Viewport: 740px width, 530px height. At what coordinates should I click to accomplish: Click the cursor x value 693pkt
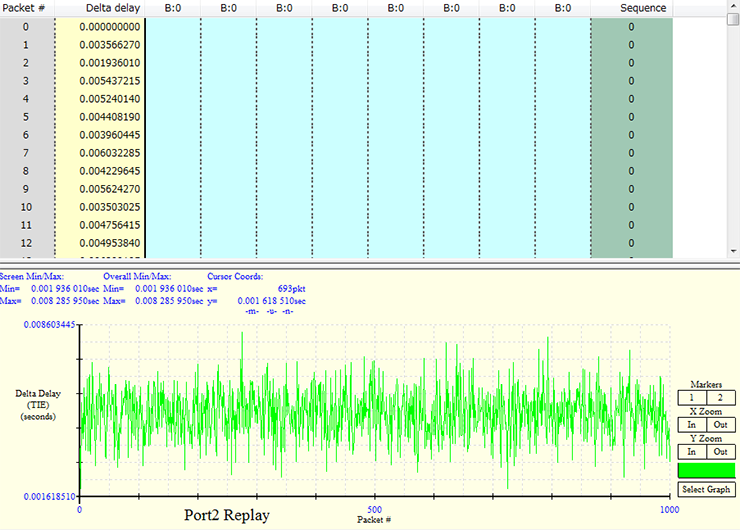291,289
